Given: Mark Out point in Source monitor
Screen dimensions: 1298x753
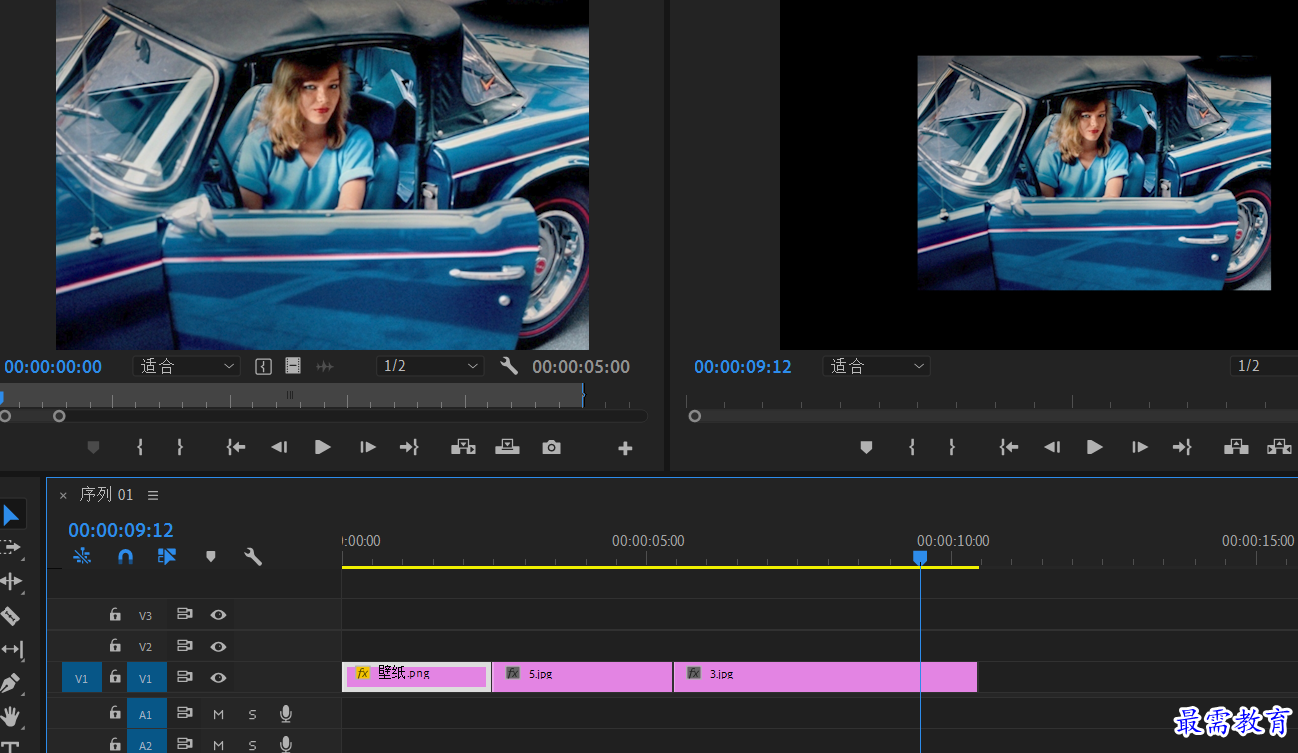Looking at the screenshot, I should (x=180, y=448).
